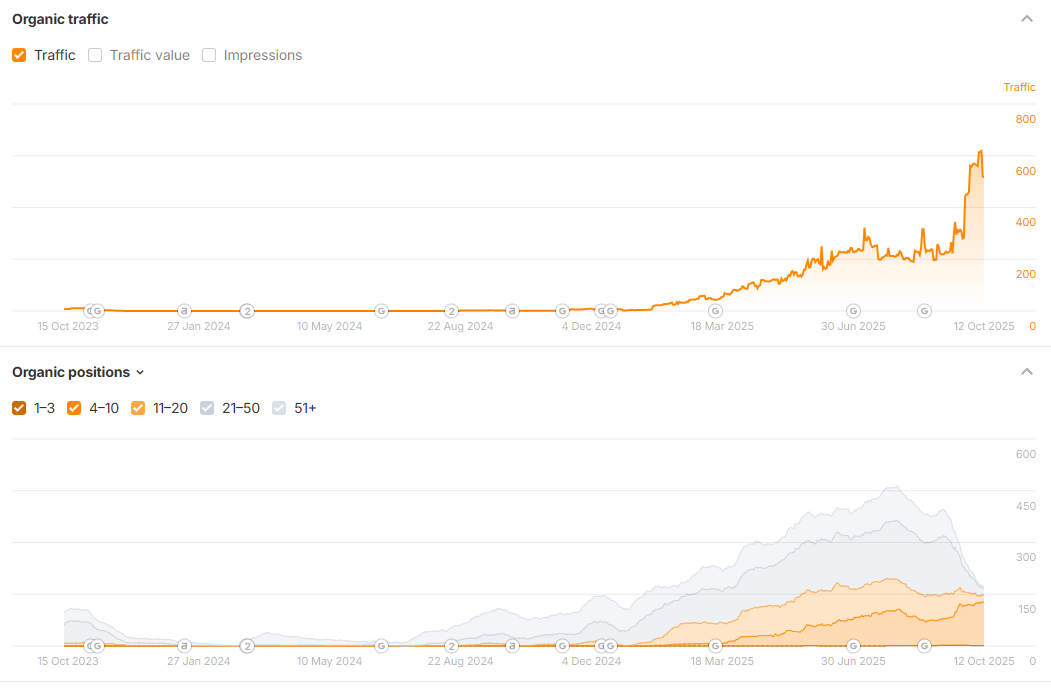Uncheck the Traffic checkbox
The width and height of the screenshot is (1051, 692).
click(19, 55)
